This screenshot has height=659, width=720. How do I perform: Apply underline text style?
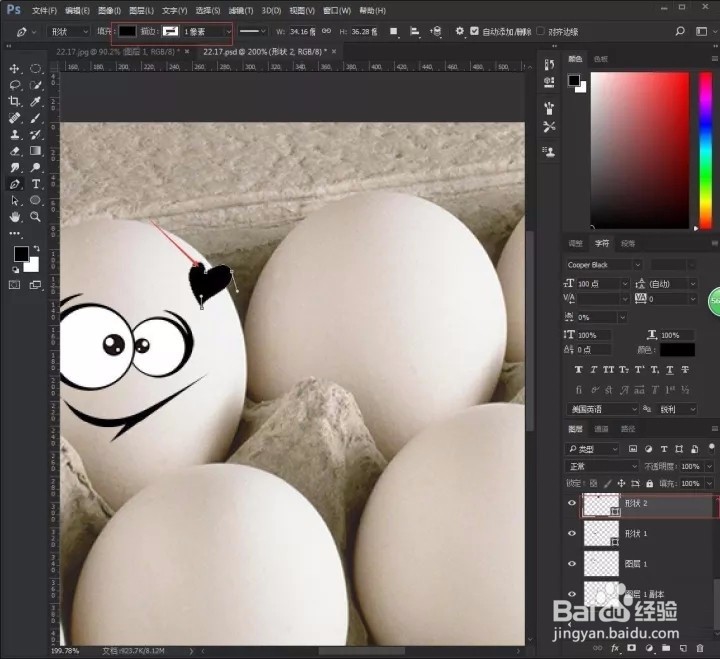coord(670,370)
